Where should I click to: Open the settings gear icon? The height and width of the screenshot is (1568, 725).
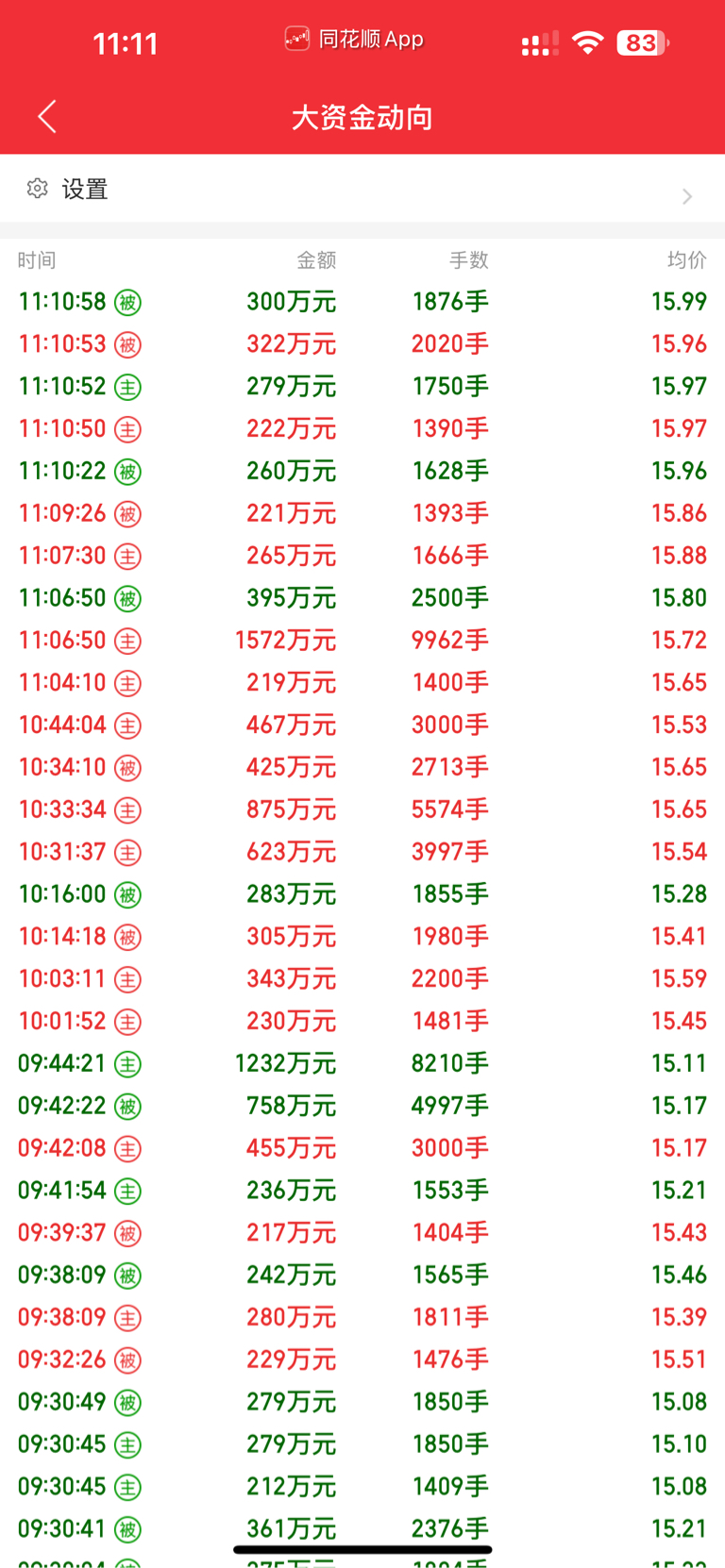pyautogui.click(x=37, y=189)
